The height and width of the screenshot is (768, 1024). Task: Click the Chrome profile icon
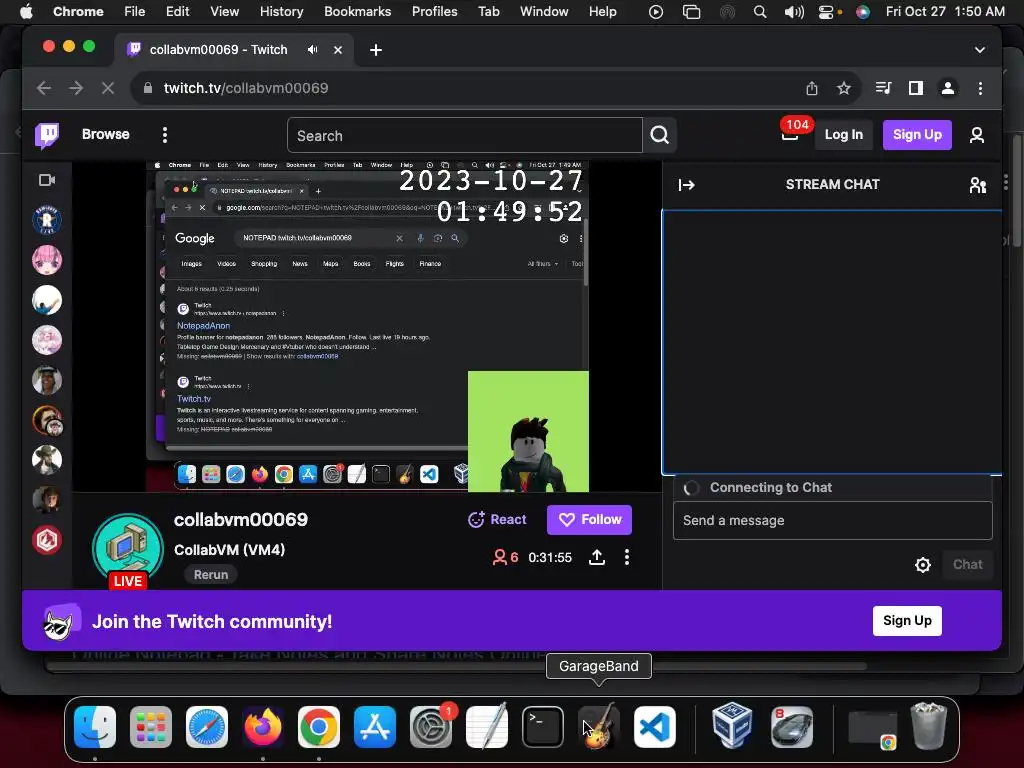tap(948, 88)
